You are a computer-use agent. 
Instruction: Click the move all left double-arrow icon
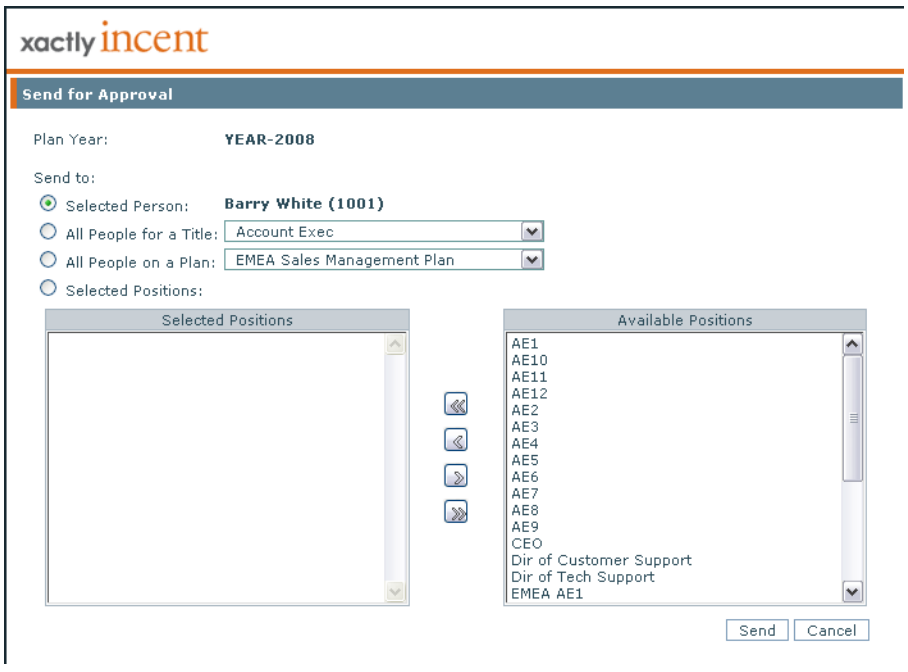coord(456,404)
